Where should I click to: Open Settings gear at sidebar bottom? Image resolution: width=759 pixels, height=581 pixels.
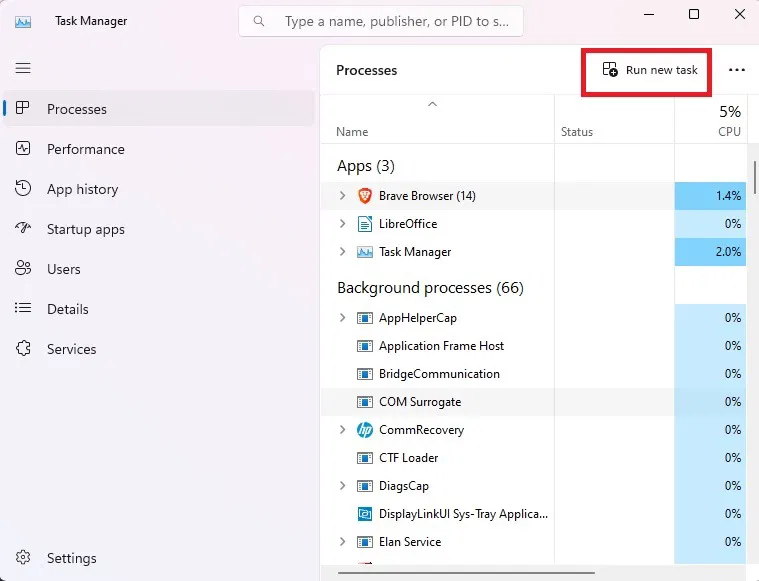point(23,557)
